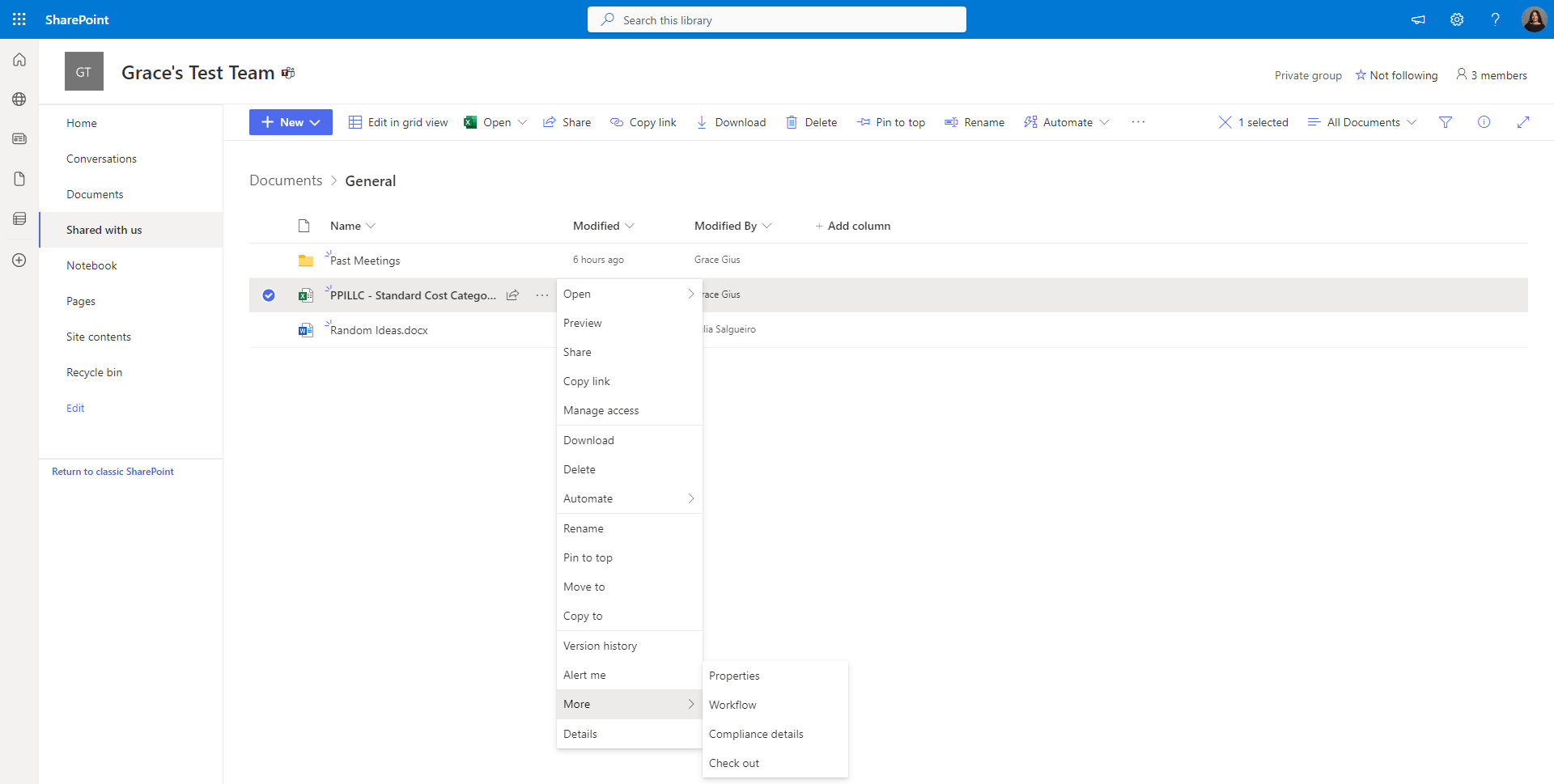Click the Create site plus icon

tap(19, 260)
